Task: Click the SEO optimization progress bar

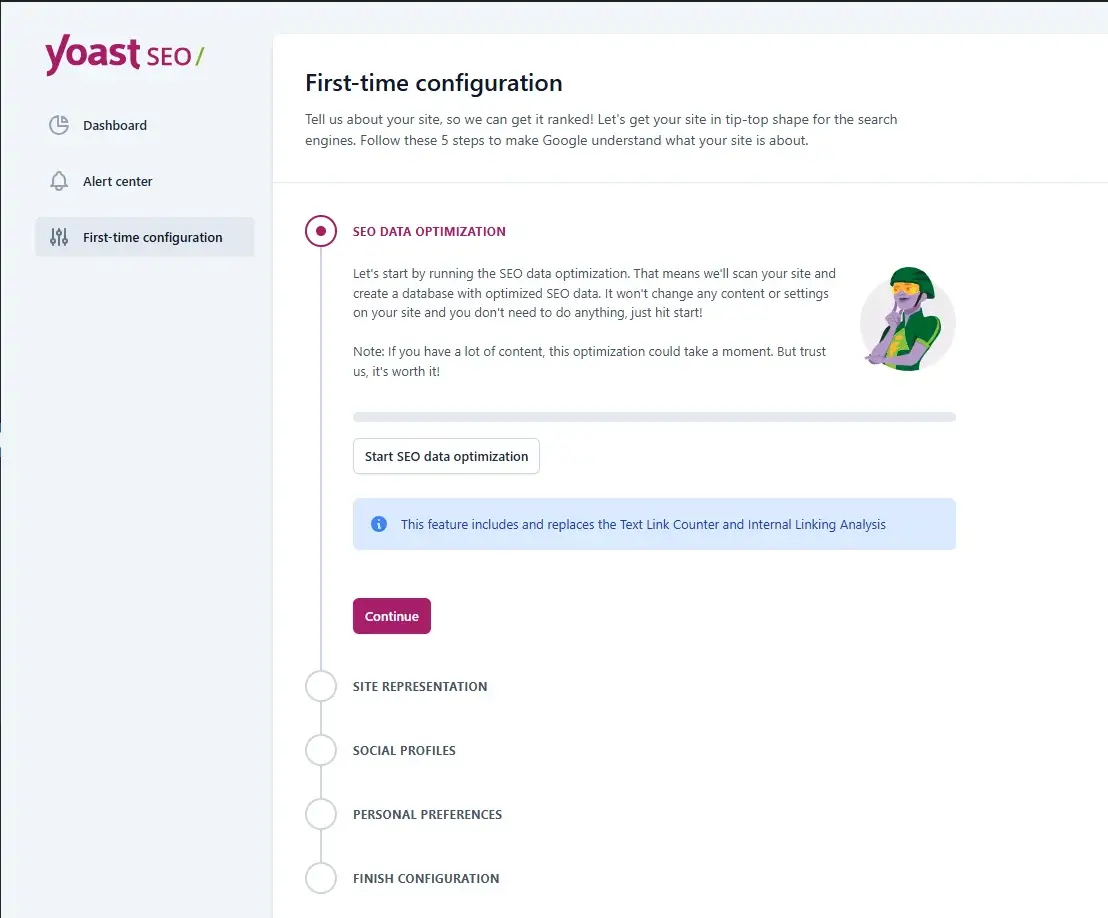Action: (x=654, y=417)
